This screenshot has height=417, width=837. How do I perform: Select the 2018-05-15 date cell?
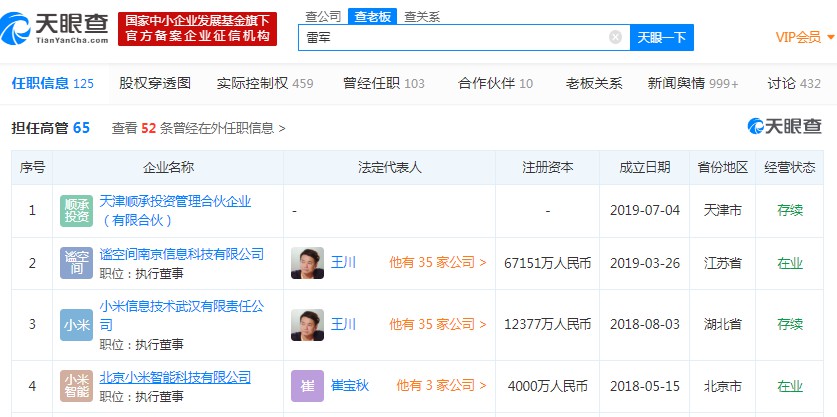point(645,386)
